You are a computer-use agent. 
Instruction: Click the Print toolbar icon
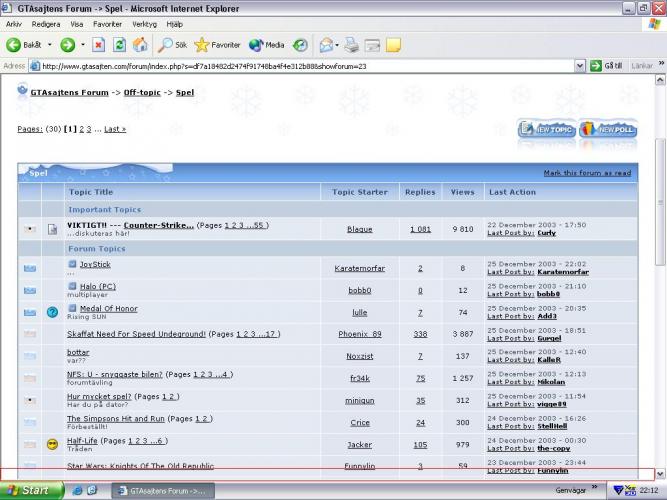pyautogui.click(x=351, y=45)
